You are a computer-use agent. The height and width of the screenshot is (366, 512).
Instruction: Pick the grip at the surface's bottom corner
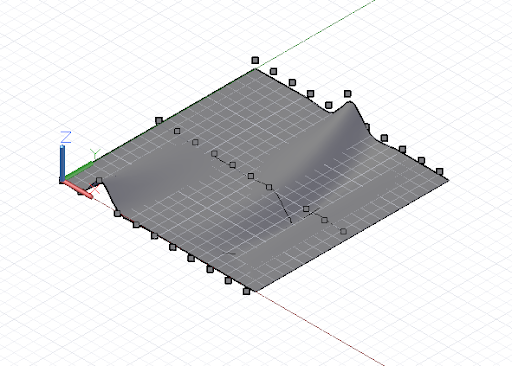pos(246,291)
